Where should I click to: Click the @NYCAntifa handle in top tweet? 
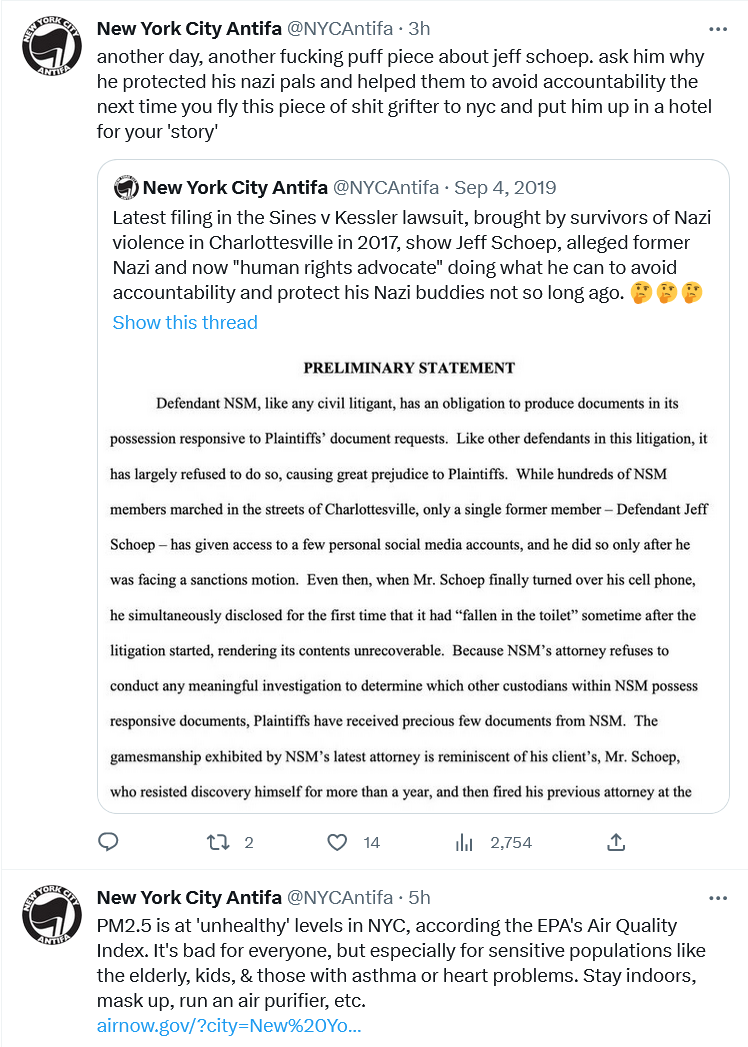[340, 29]
